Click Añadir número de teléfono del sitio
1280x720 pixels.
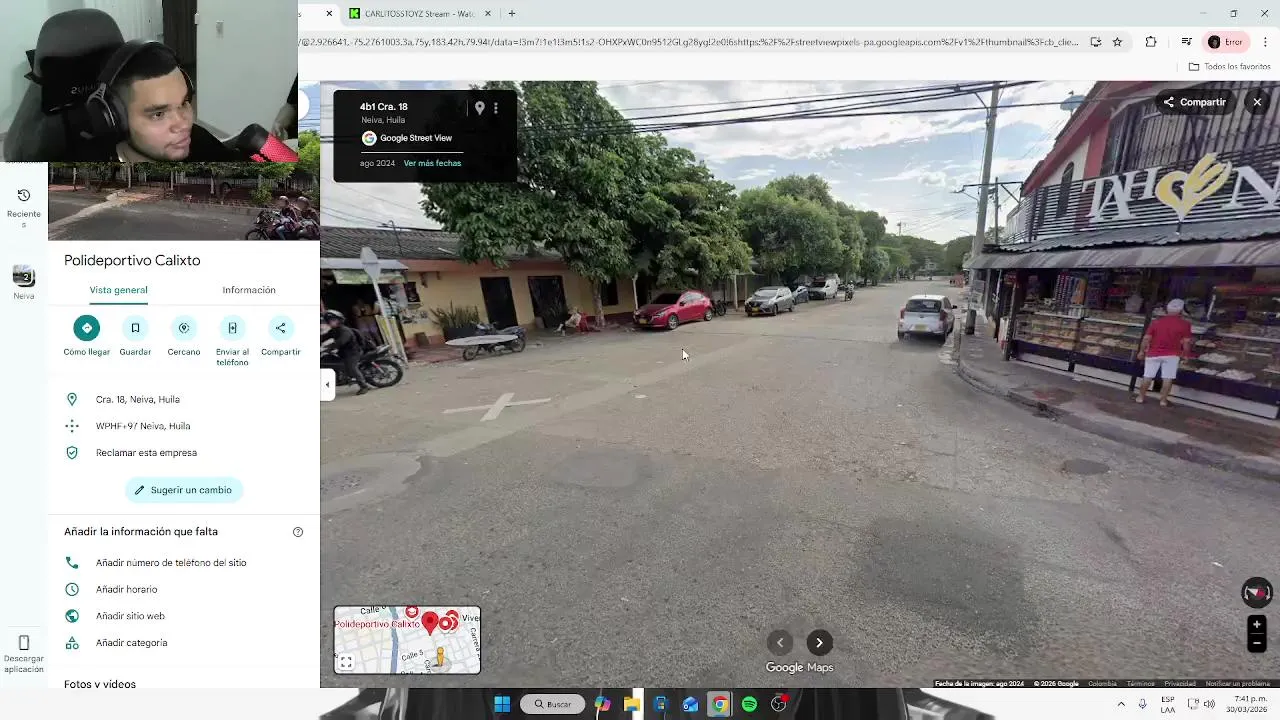(x=171, y=563)
